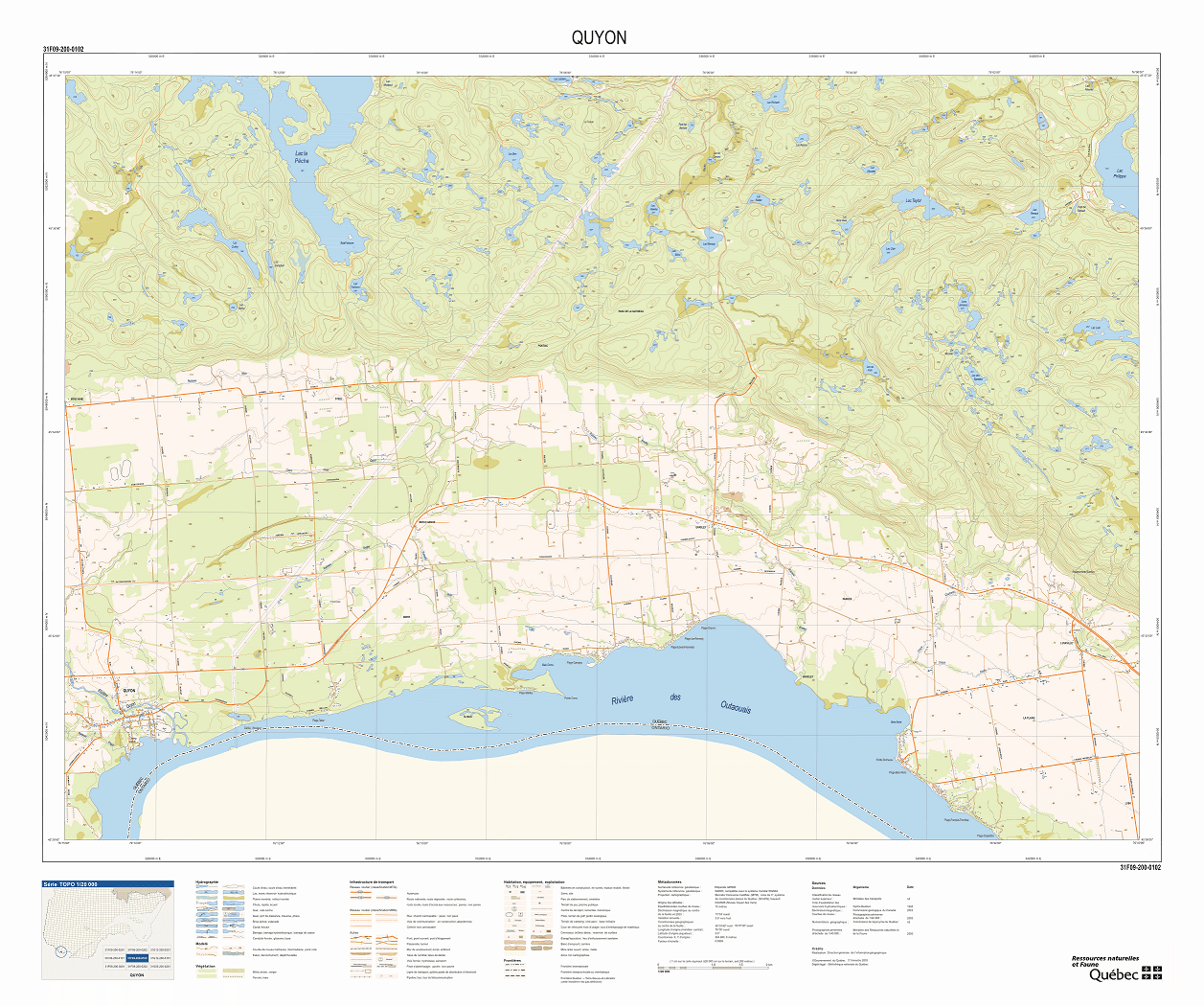Click the Végétation legend heading
1204x1006 pixels.
pos(205,966)
